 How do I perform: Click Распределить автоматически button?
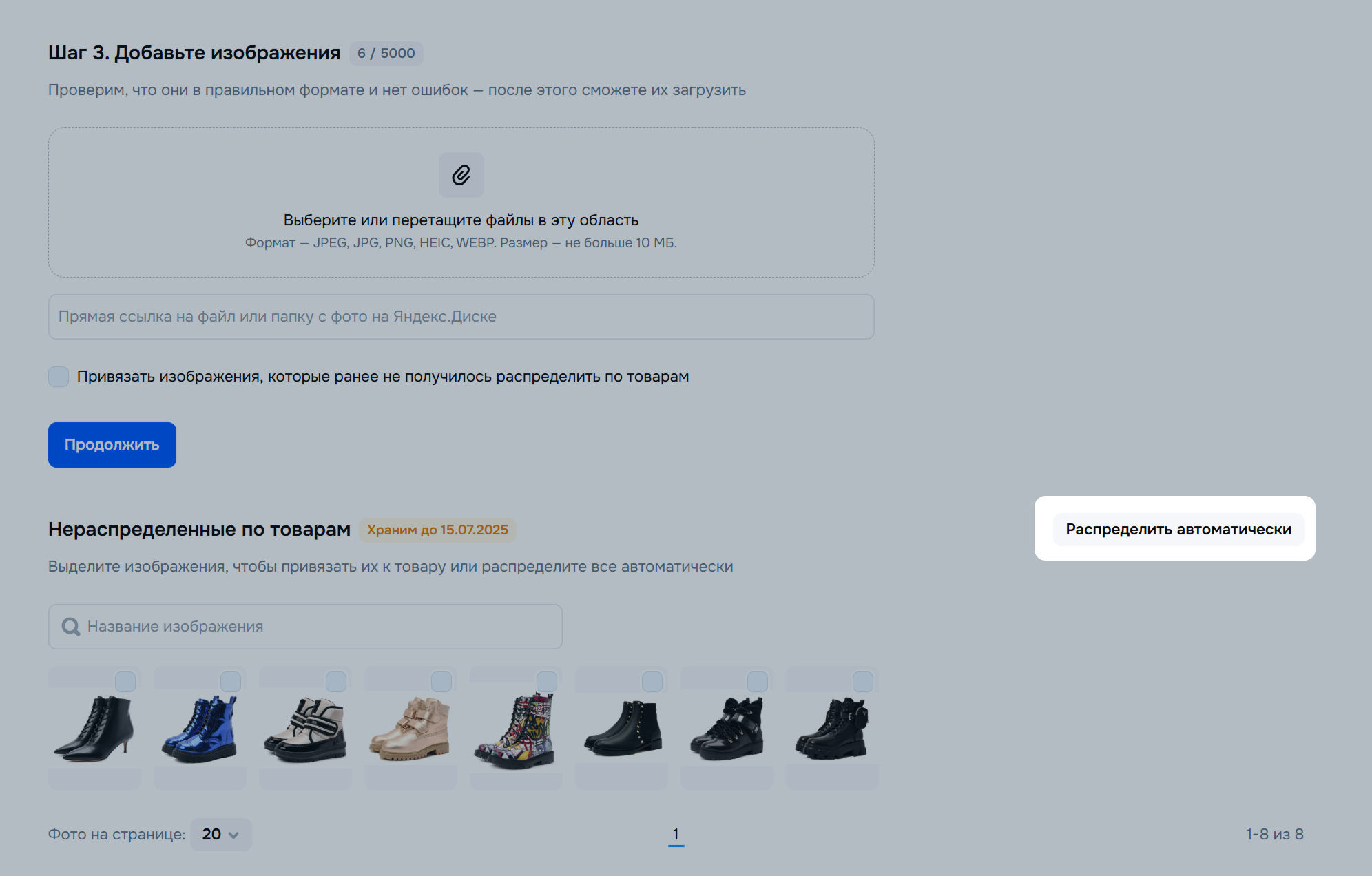click(x=1178, y=530)
